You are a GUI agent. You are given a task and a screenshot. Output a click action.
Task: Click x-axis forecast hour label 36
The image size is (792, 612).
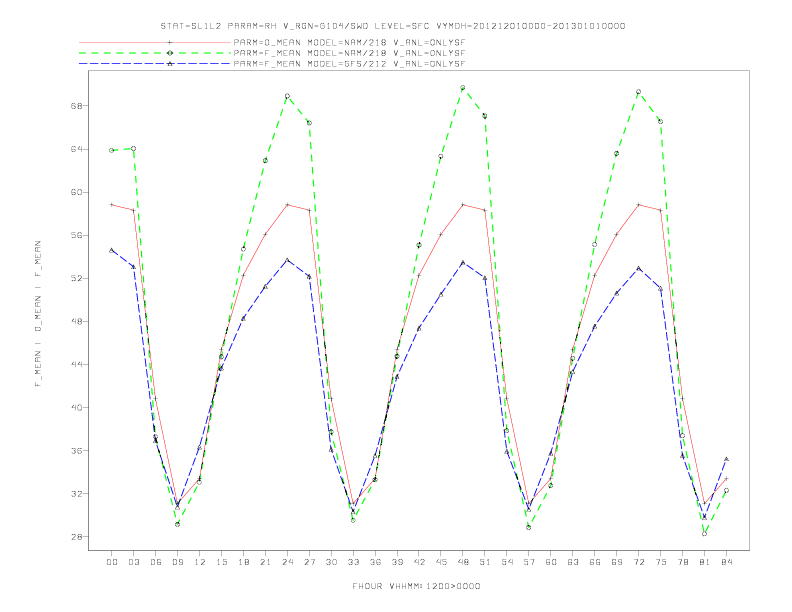click(375, 562)
